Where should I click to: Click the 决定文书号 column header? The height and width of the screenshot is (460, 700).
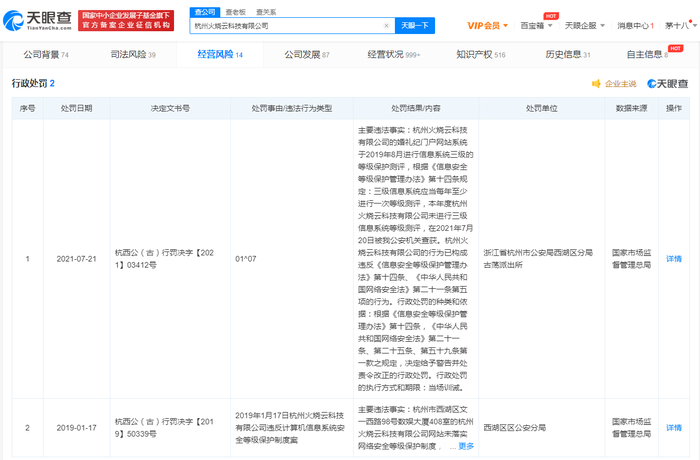(170, 108)
